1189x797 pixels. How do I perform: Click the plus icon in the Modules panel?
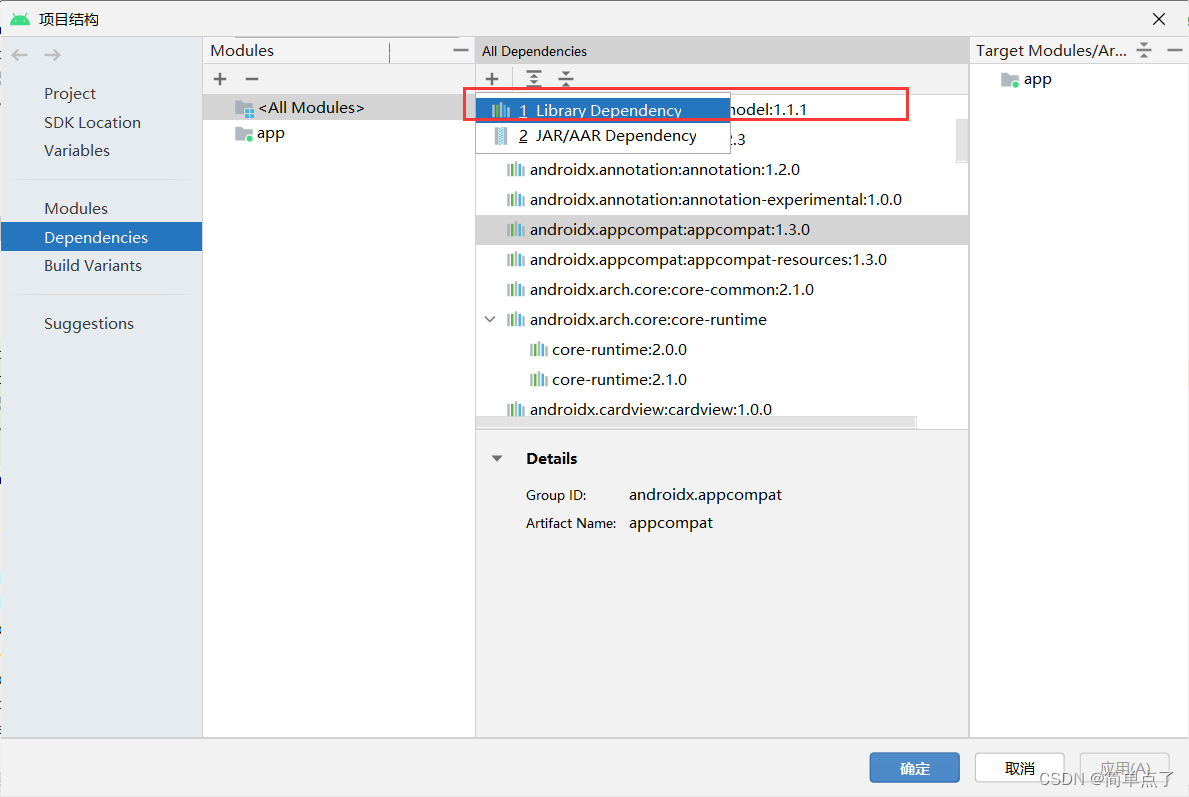pyautogui.click(x=219, y=78)
